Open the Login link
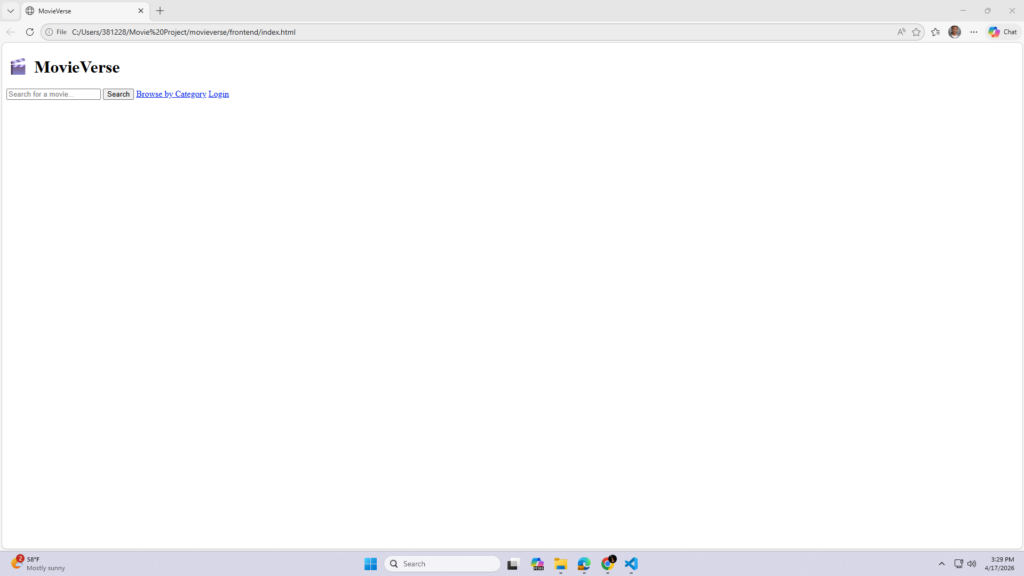Image resolution: width=1024 pixels, height=576 pixels. click(218, 94)
